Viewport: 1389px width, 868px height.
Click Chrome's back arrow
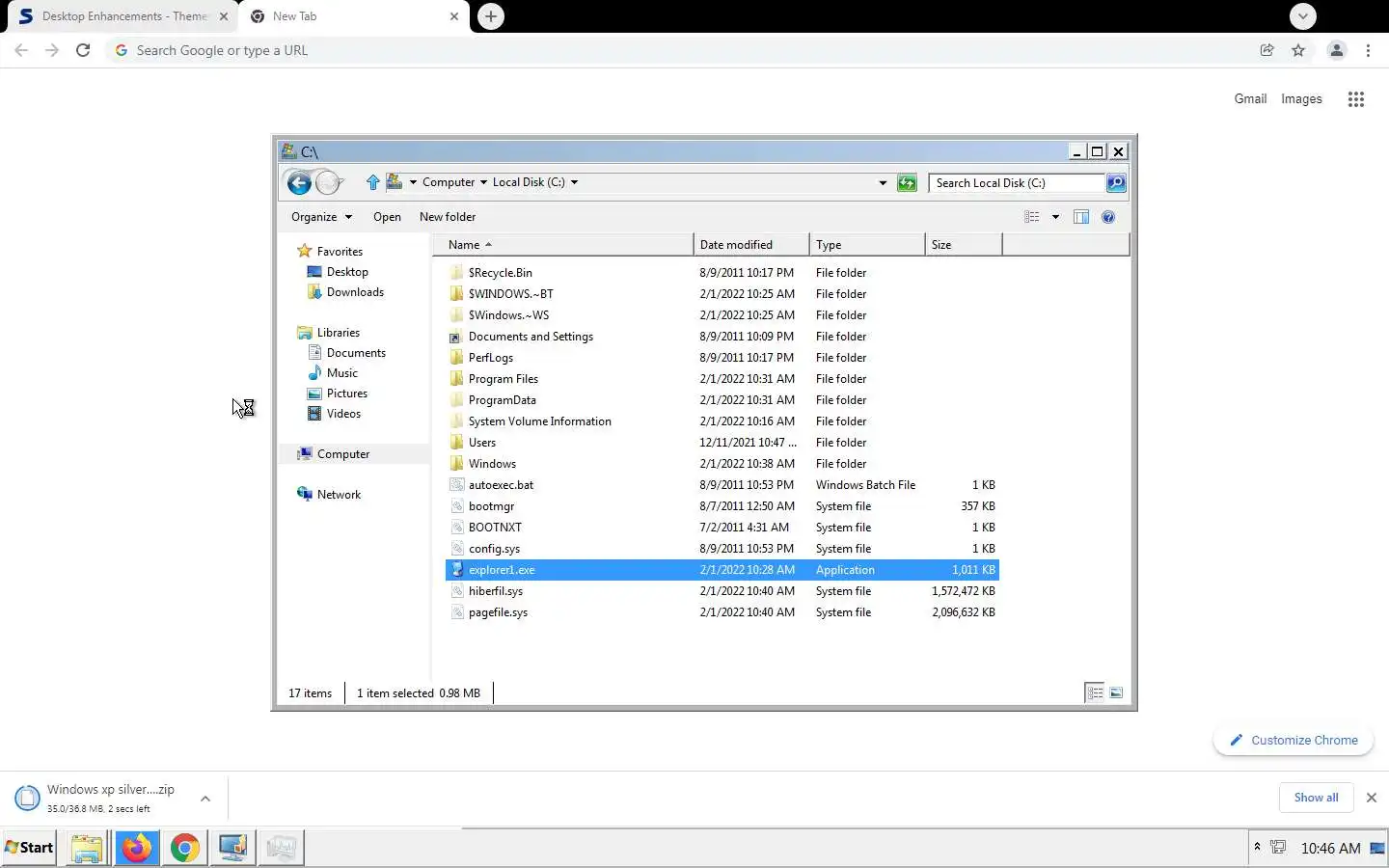point(21,50)
